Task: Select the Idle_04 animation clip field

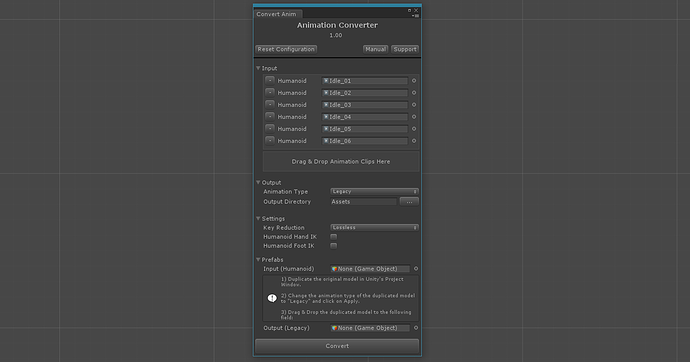Action: click(365, 117)
